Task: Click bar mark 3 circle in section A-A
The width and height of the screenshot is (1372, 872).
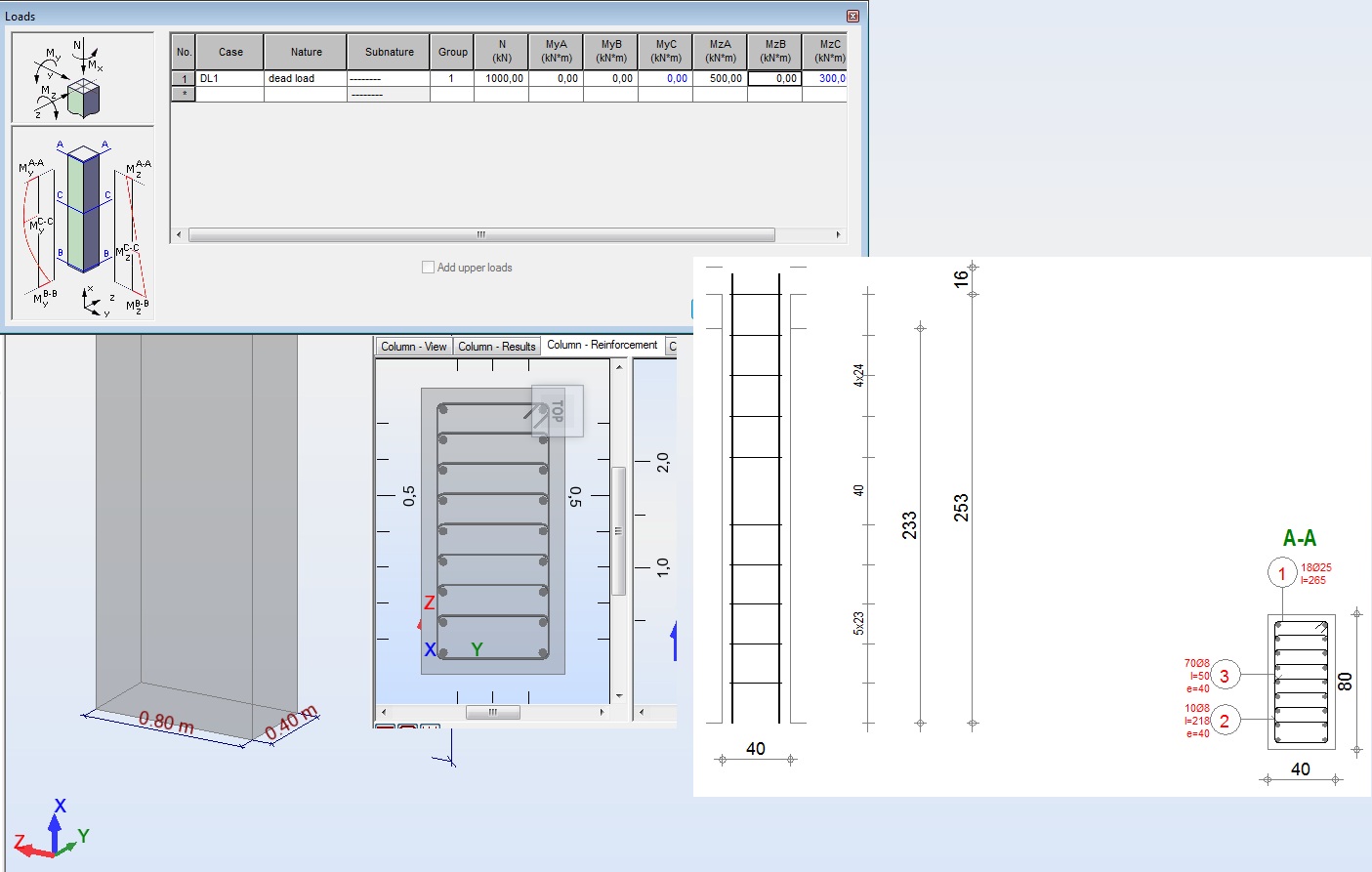Action: pos(1225,675)
